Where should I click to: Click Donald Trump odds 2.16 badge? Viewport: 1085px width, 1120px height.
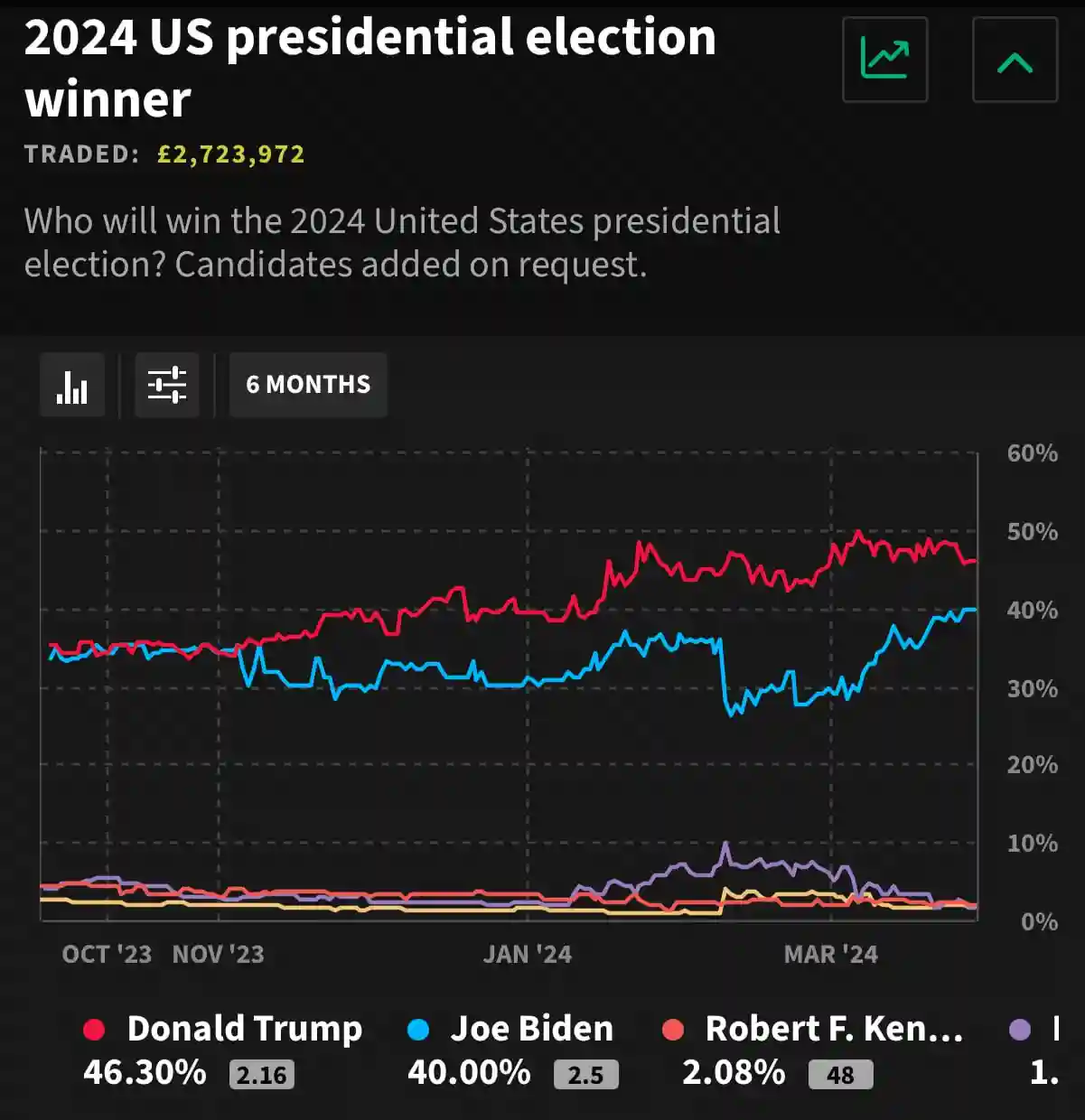pyautogui.click(x=262, y=1075)
